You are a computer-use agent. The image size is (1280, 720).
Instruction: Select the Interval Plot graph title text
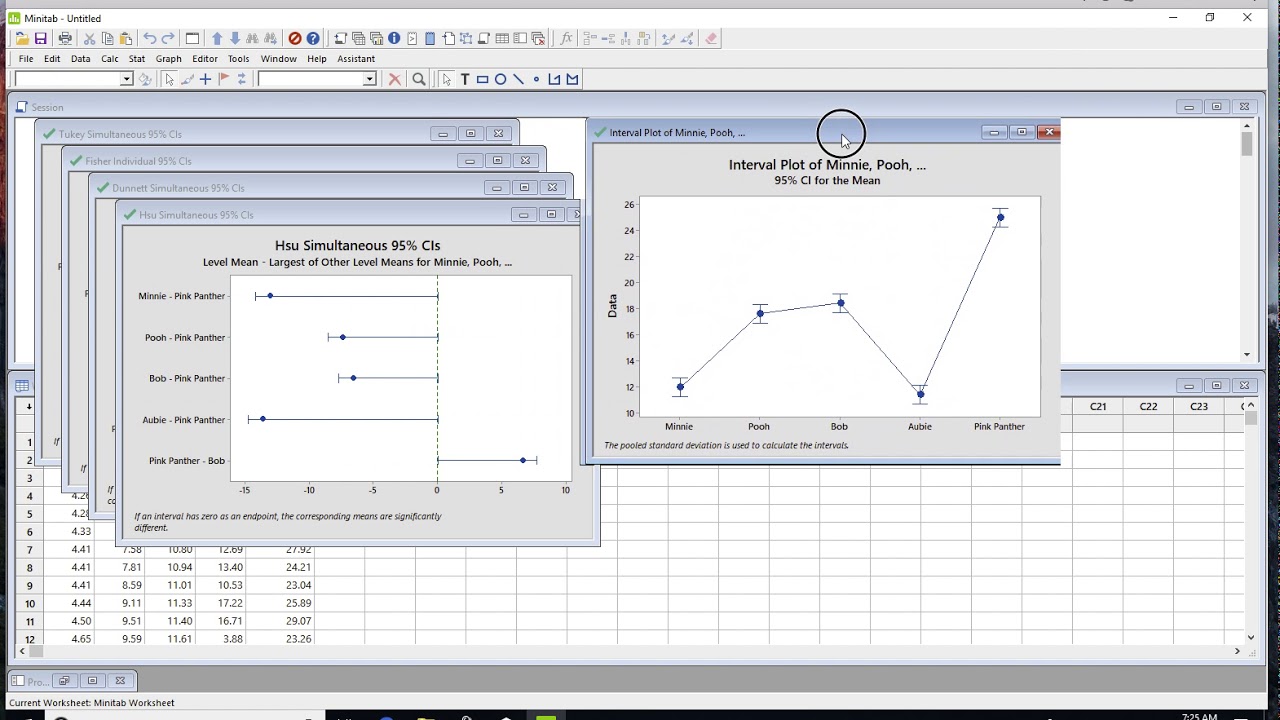(827, 165)
